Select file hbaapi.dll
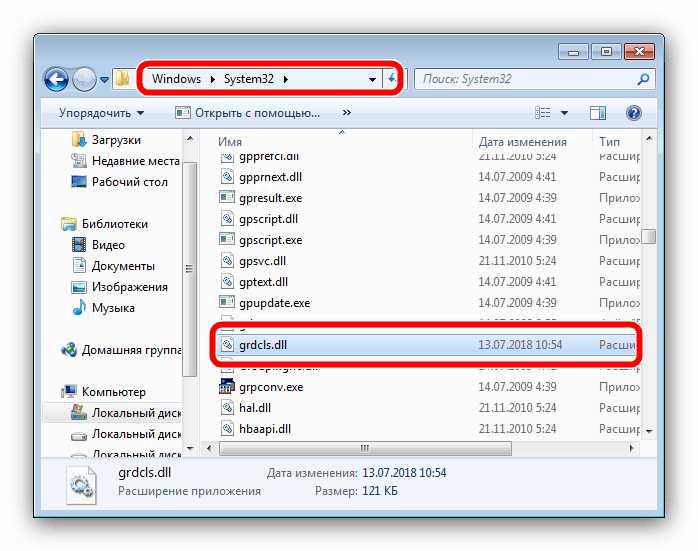Viewport: 698px width, 551px height. click(427, 429)
